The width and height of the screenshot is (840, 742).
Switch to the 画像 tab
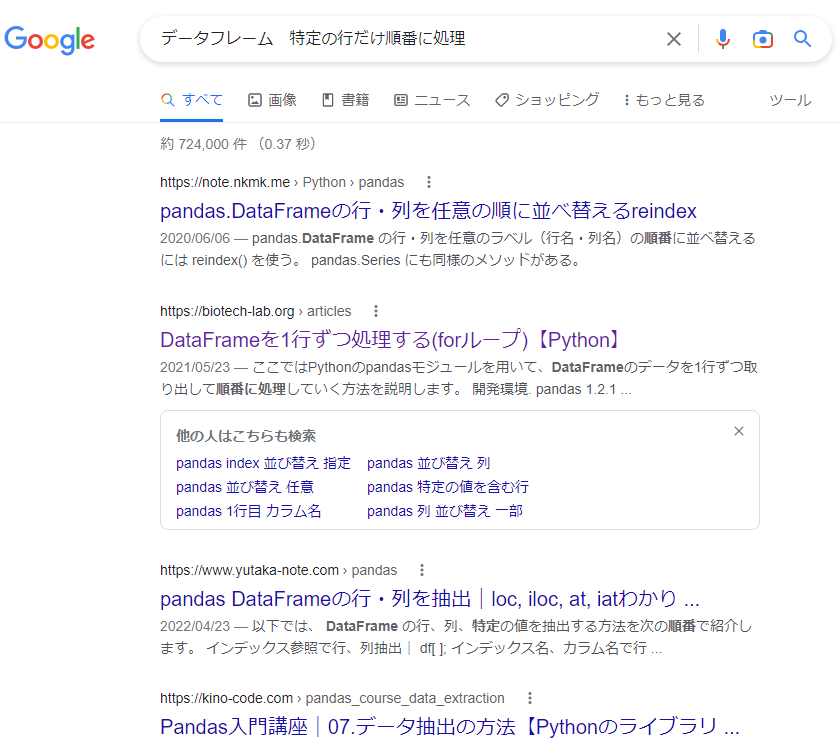coord(272,100)
